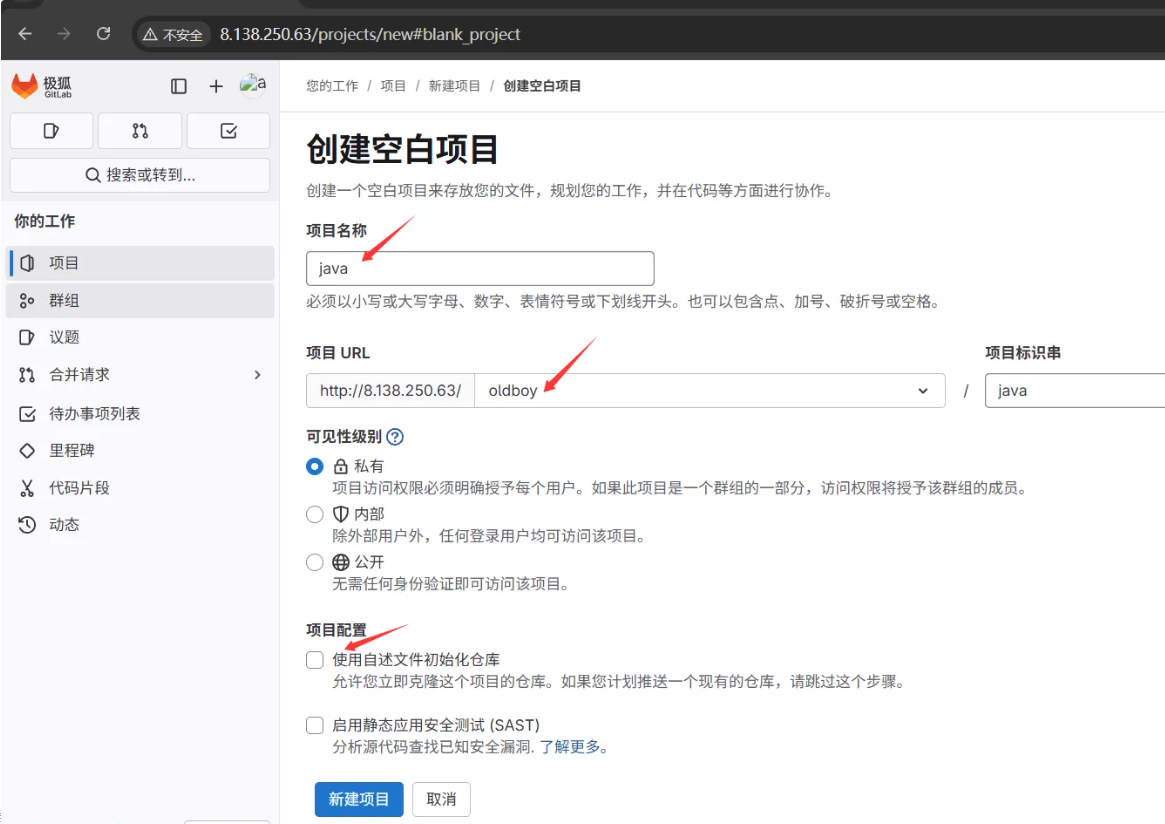Select the 公开 visibility radio button

tap(315, 562)
